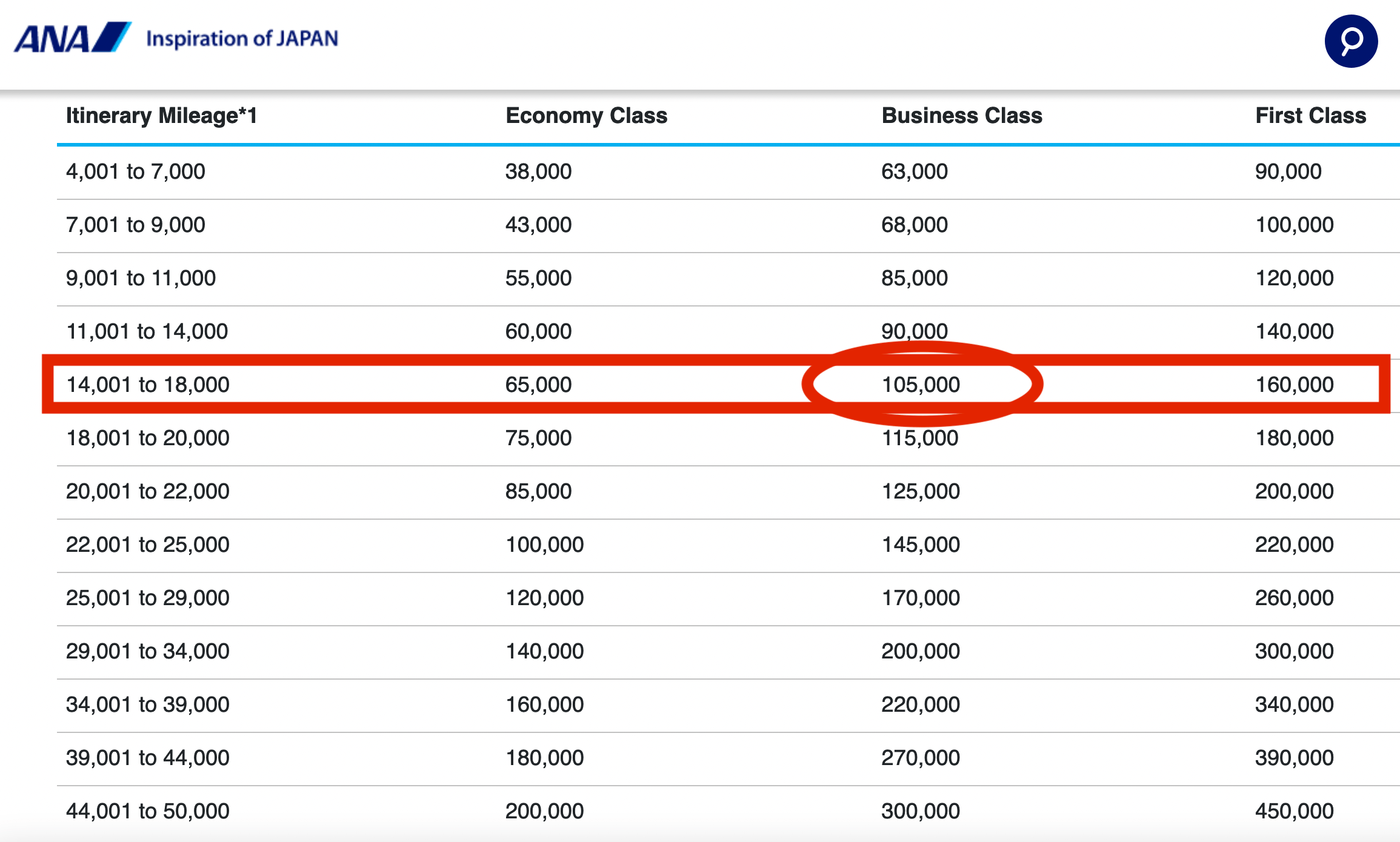This screenshot has height=842, width=1400.
Task: Select Business 170,000 in row 25,001 to 29,000
Action: (x=921, y=598)
